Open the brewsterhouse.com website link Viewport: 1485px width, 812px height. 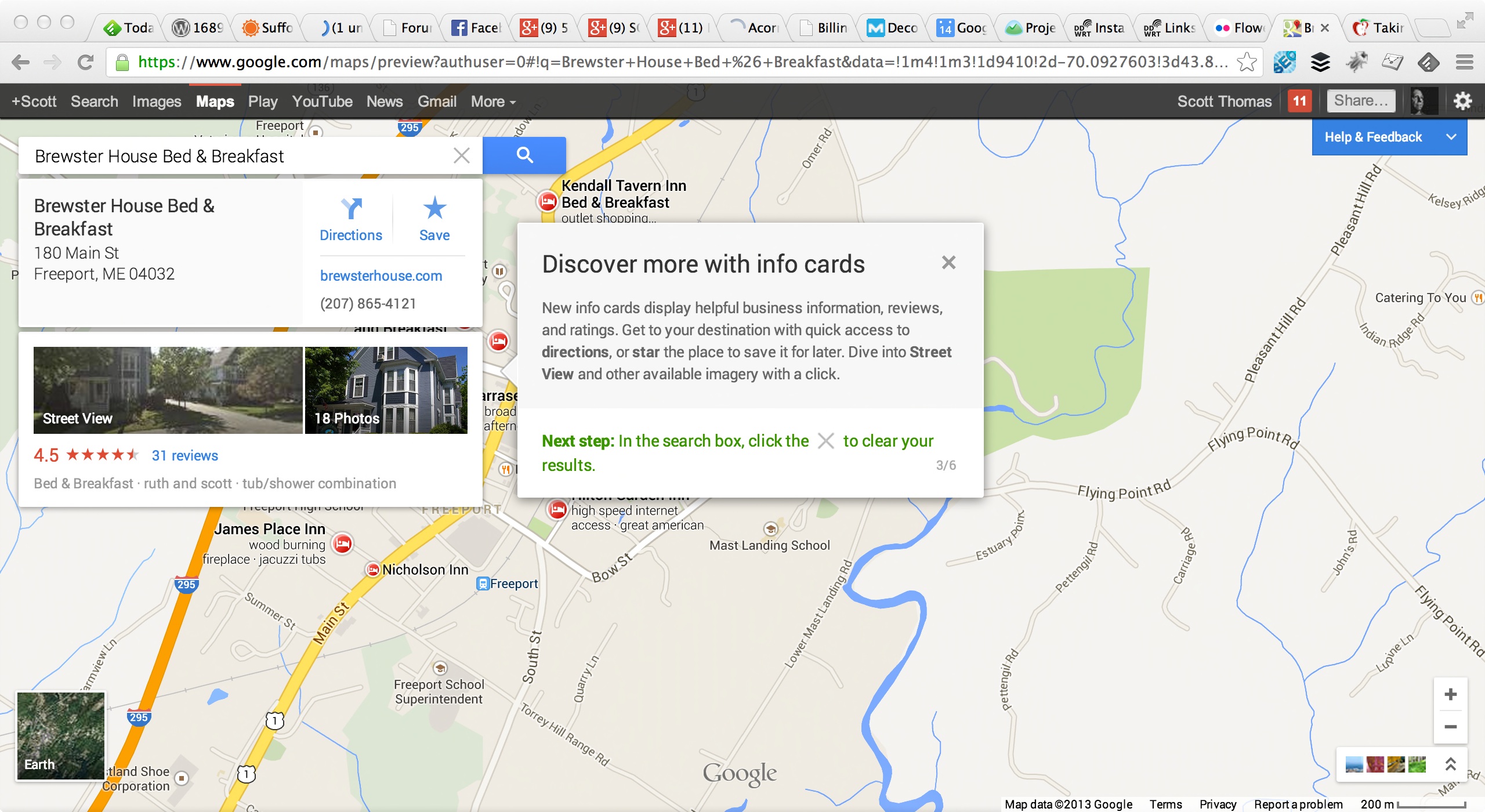pos(381,276)
